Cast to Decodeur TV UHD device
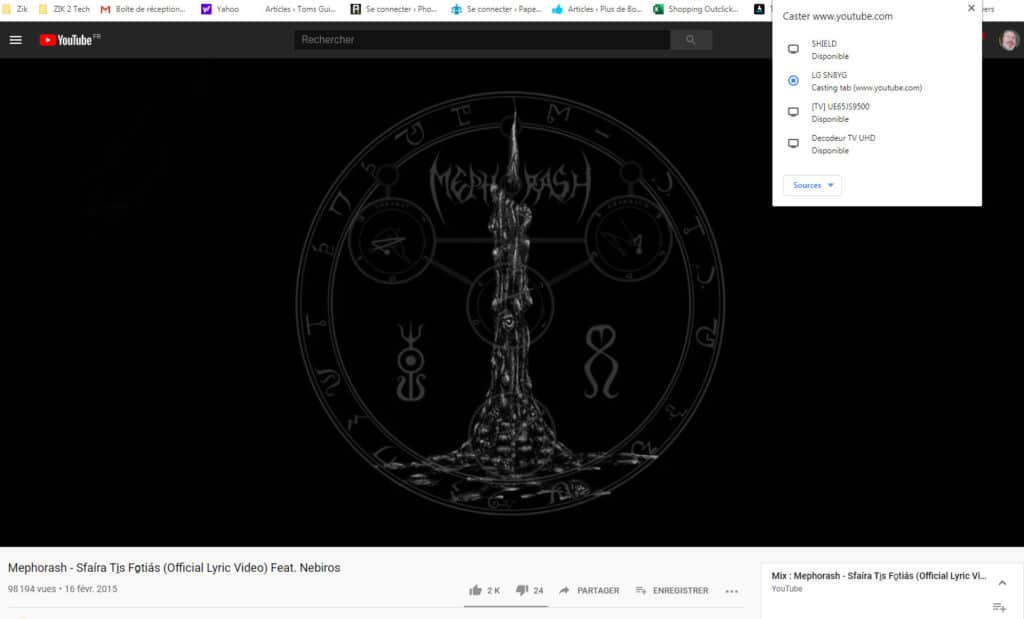 click(x=876, y=144)
